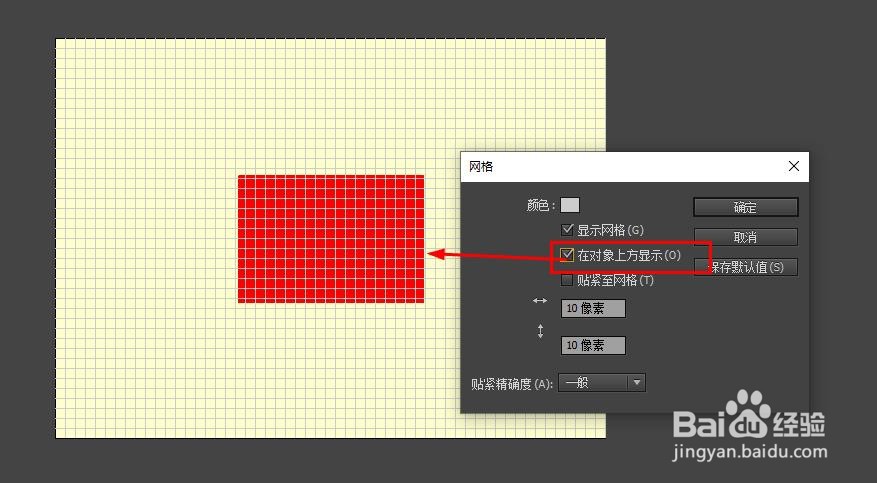The height and width of the screenshot is (483, 877).
Task: Select the red rectangle on the stage
Action: coord(331,239)
